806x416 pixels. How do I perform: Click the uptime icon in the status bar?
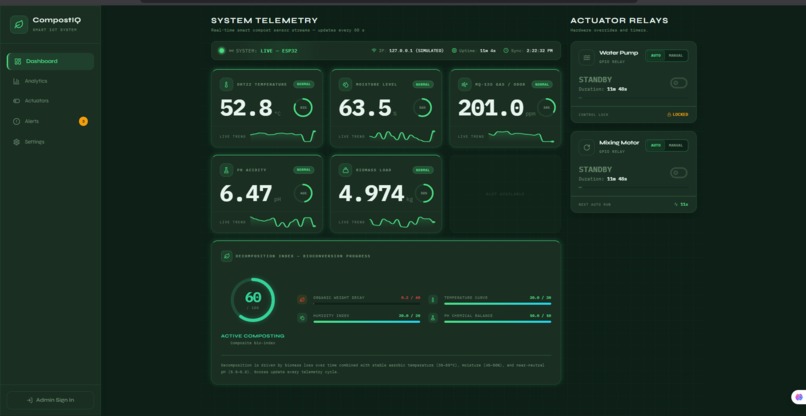click(x=454, y=51)
